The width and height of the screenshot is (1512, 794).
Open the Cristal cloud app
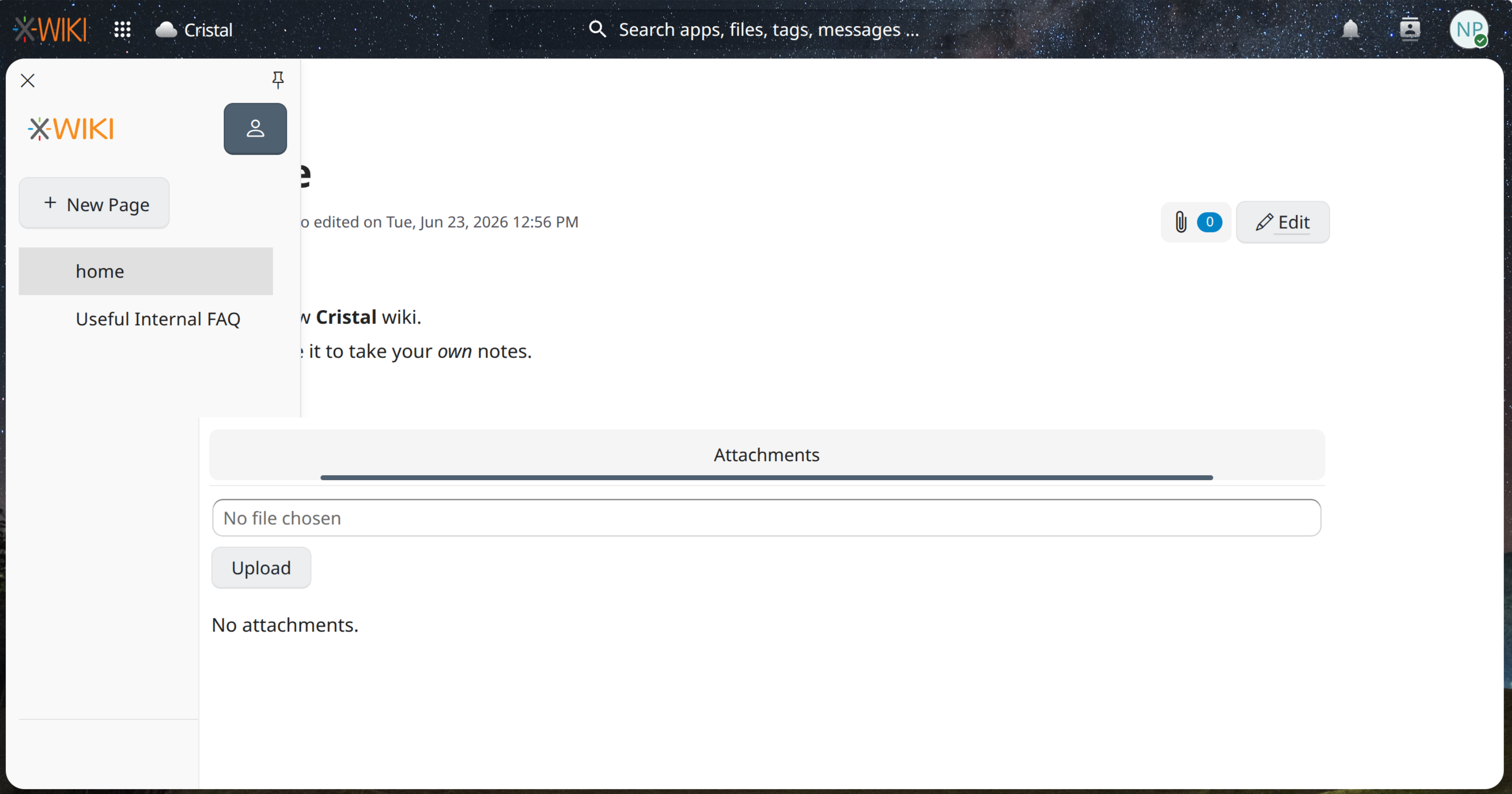[194, 29]
